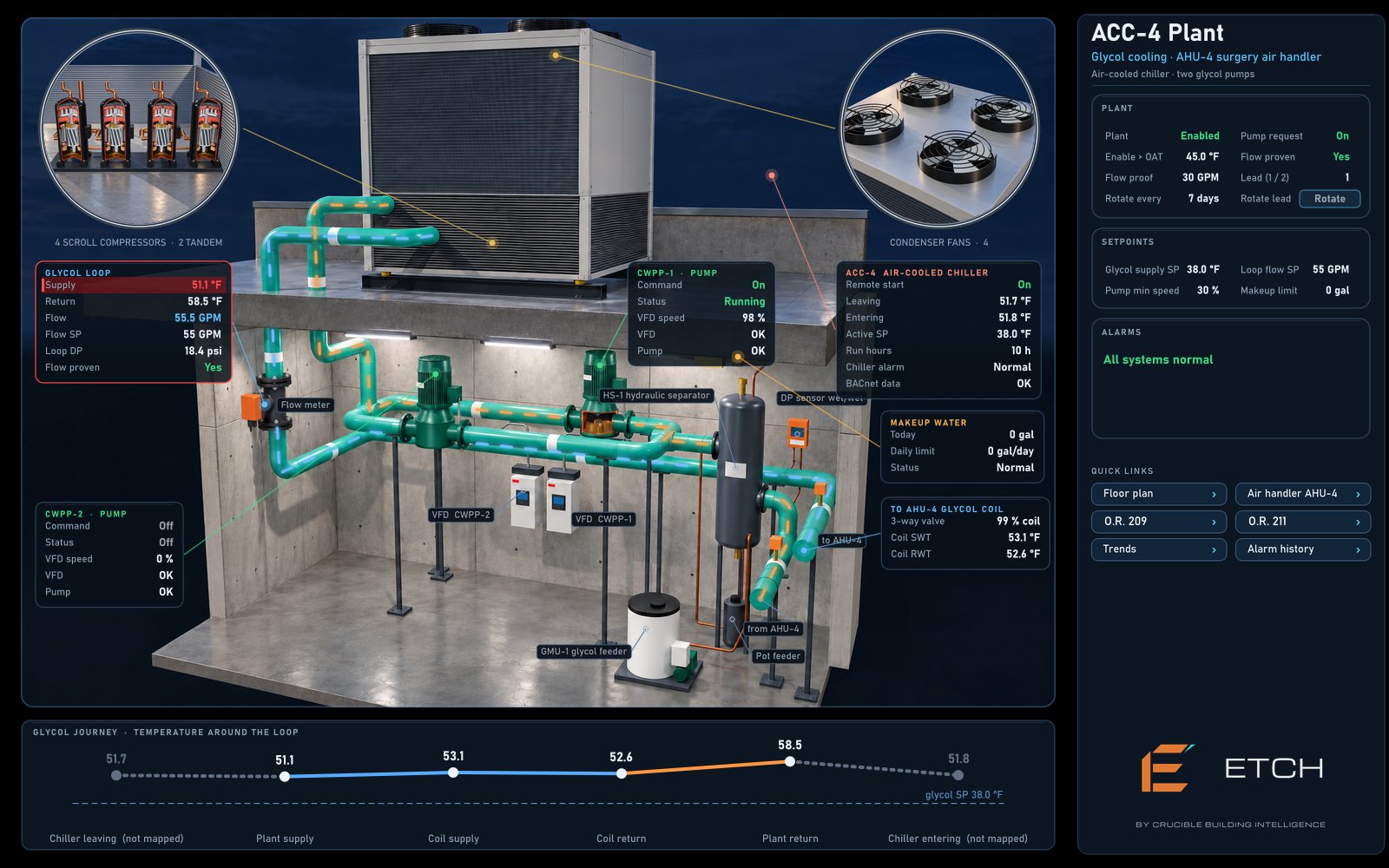Click the Glycol supply SP 38.0 °F value
Screen dimensions: 1389x868
pos(1202,270)
